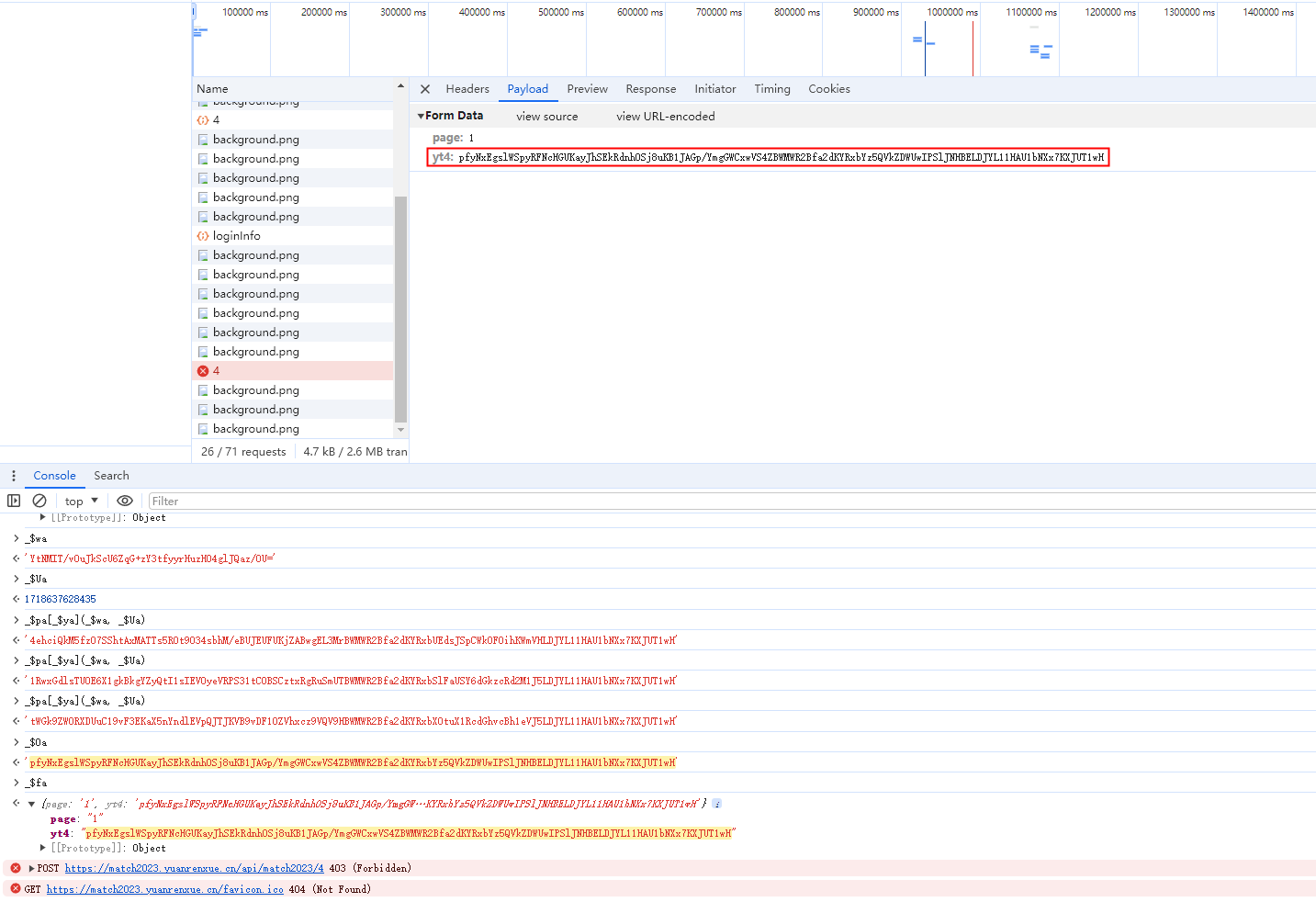This screenshot has width=1316, height=902.
Task: Click the request list scroll-up arrow
Action: point(400,86)
